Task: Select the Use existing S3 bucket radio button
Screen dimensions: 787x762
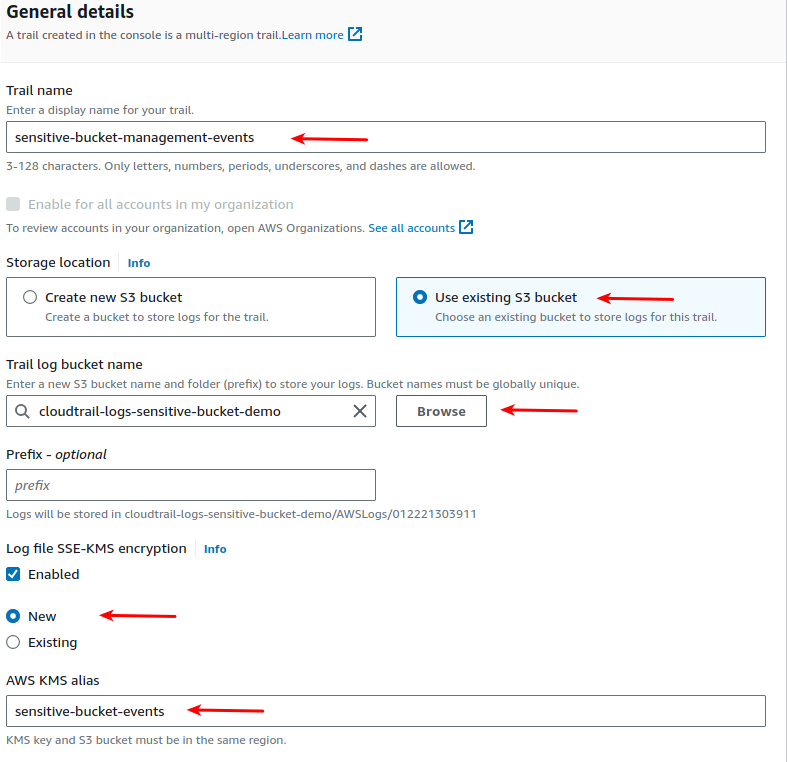Action: [420, 297]
